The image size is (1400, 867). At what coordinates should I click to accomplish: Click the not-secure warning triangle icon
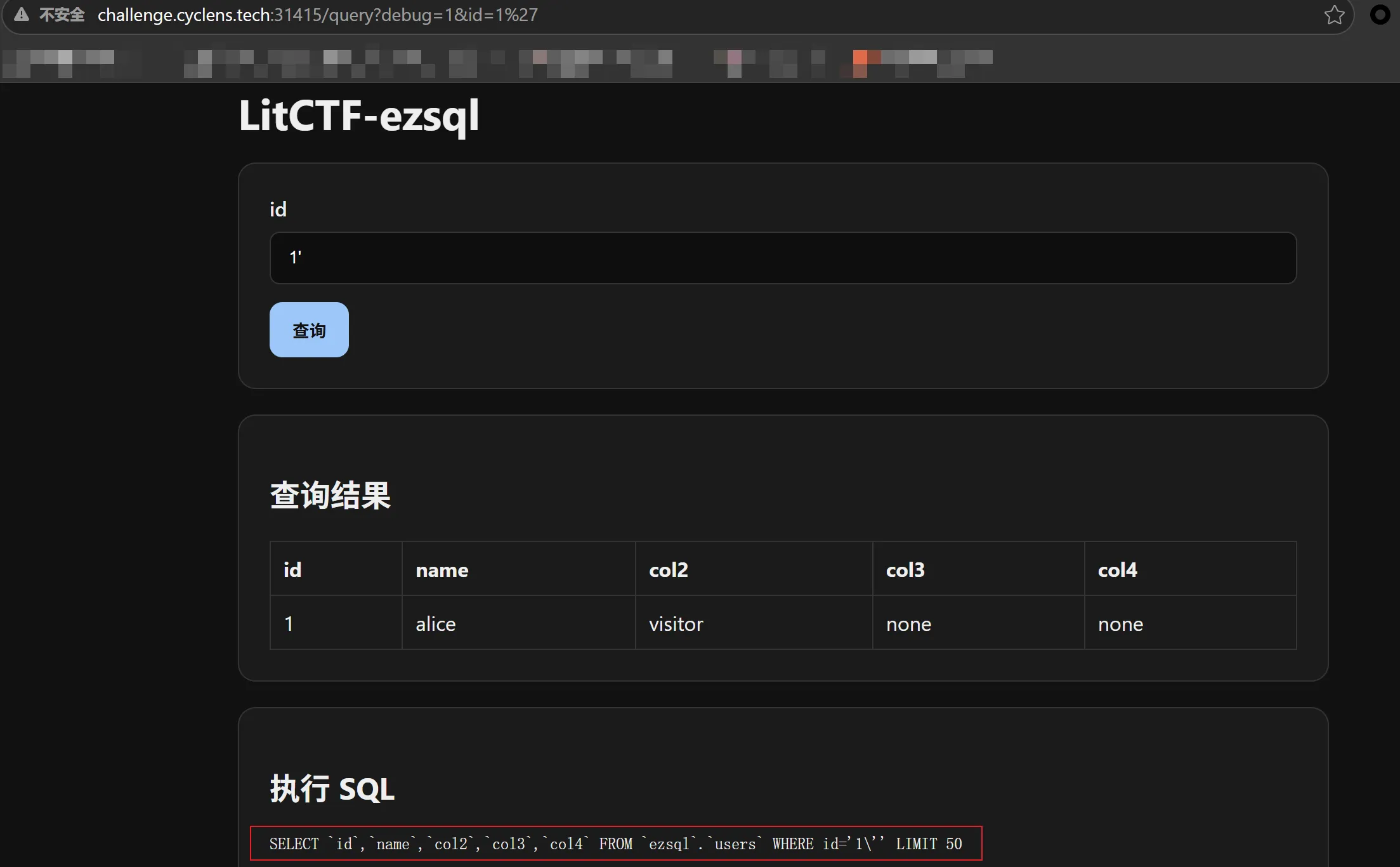tap(22, 15)
